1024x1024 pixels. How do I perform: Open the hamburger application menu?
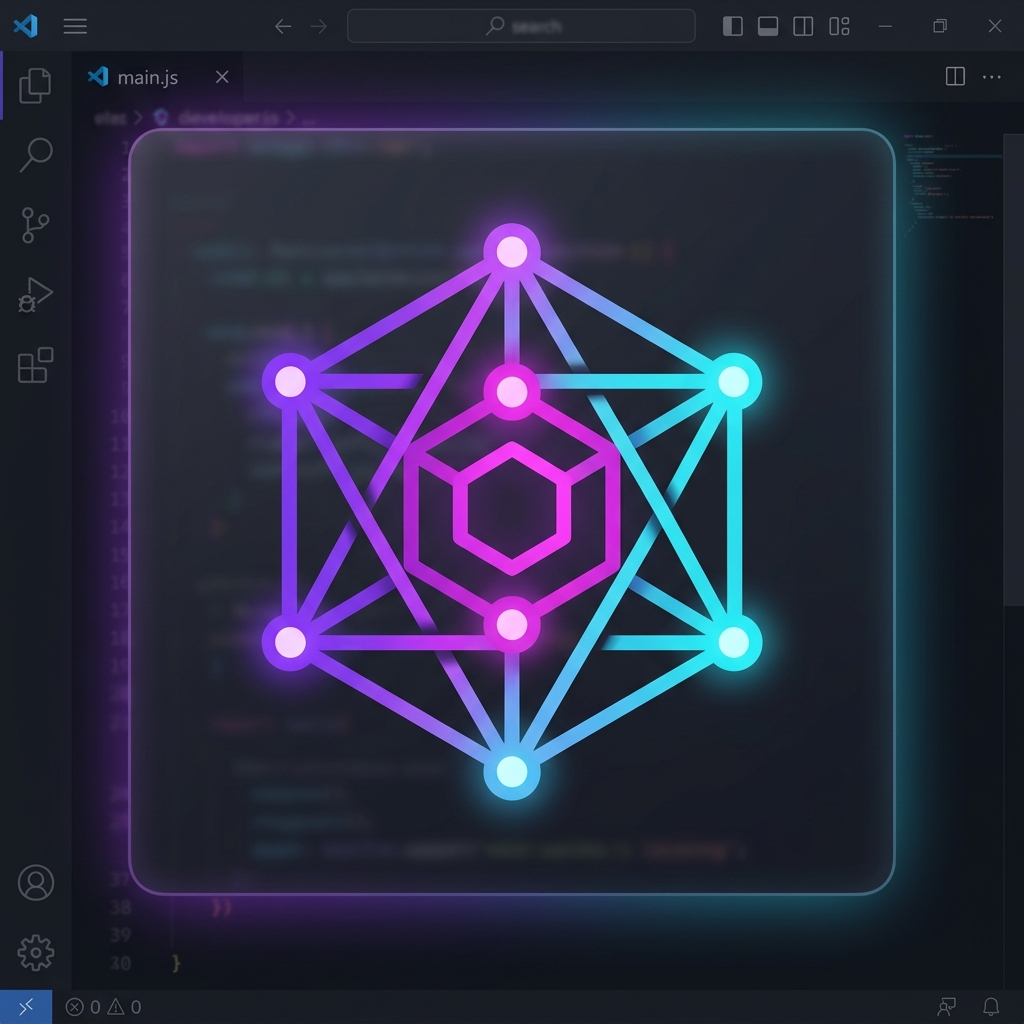point(75,27)
